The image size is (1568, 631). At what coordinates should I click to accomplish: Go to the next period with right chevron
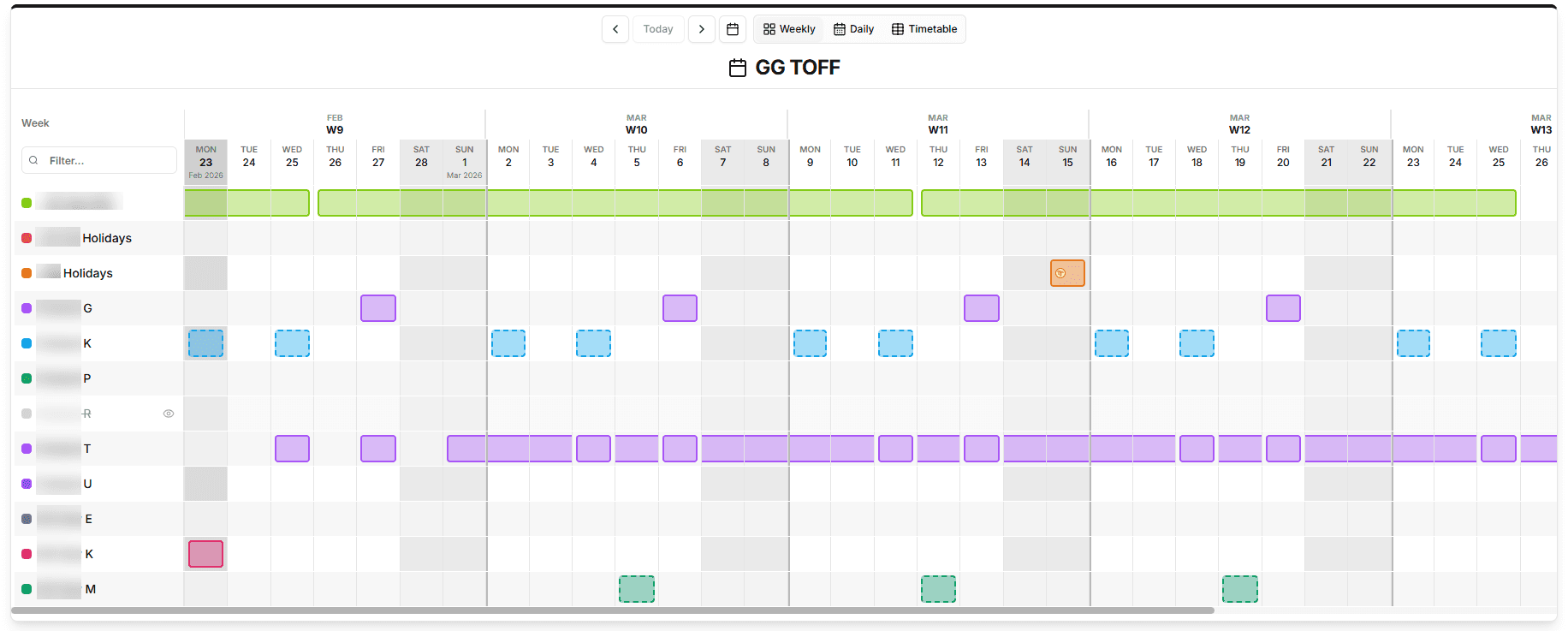click(x=702, y=29)
